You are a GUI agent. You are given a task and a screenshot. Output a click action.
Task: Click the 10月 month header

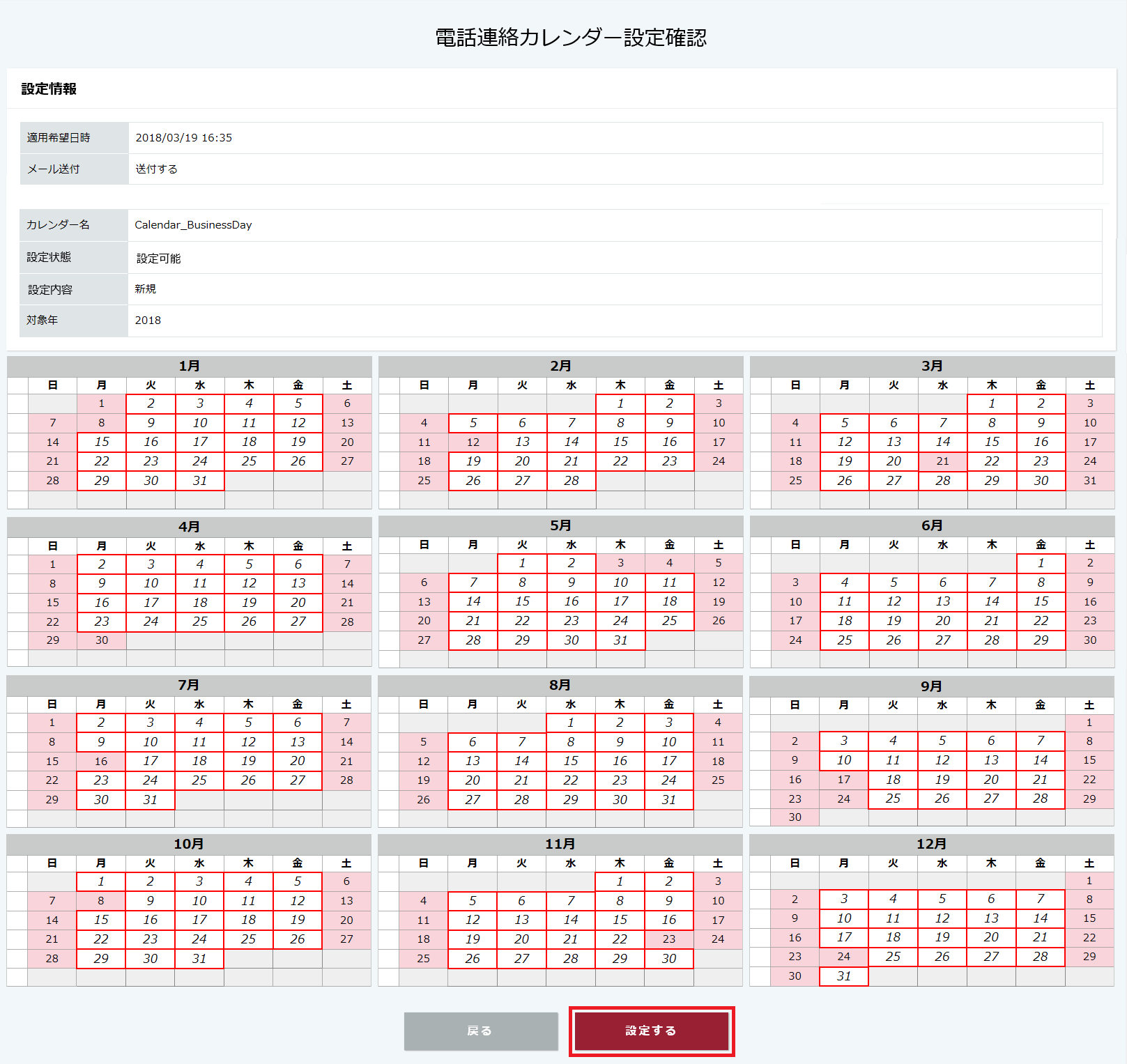coord(189,844)
